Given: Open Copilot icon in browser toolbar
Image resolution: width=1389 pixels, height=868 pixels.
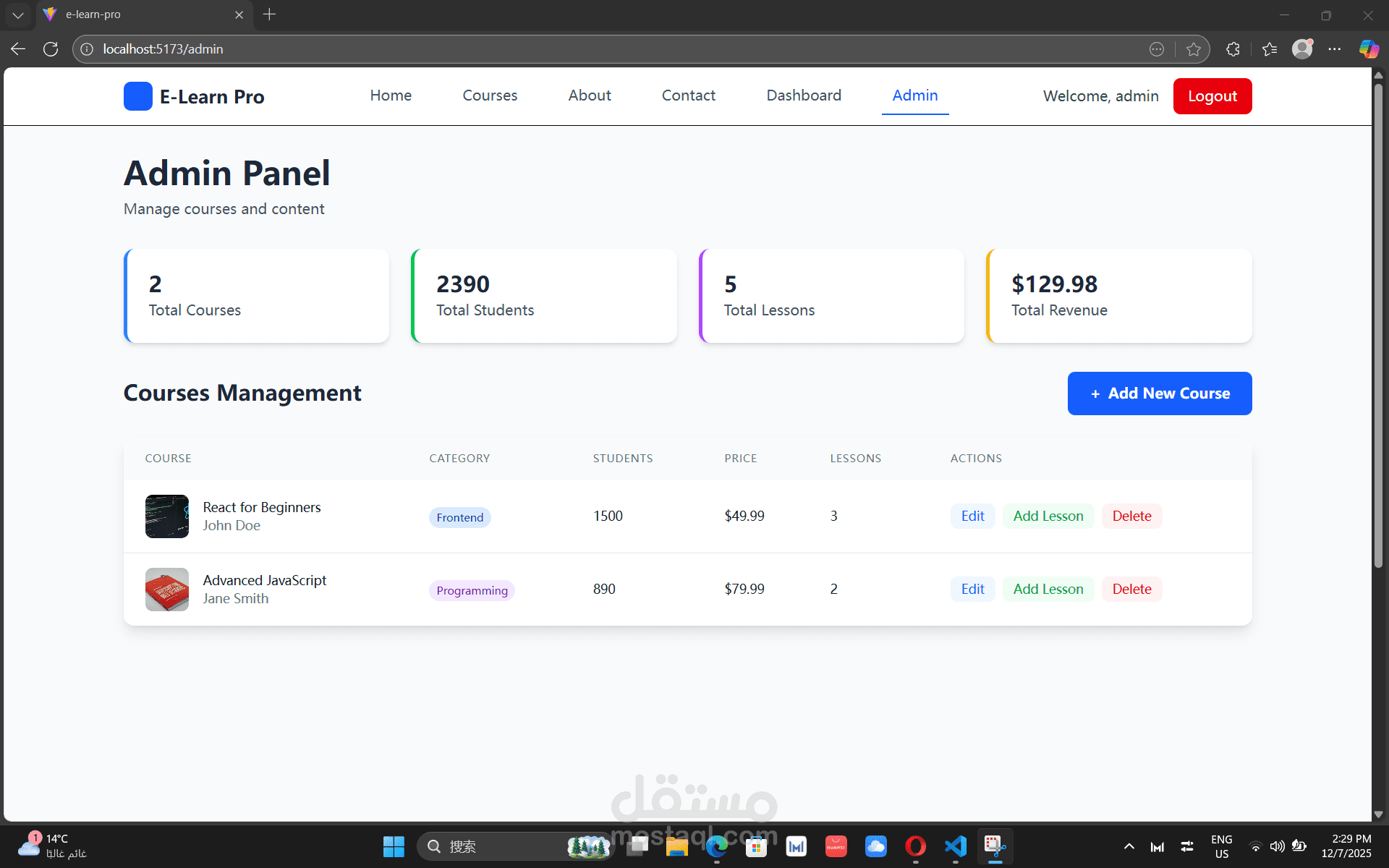Looking at the screenshot, I should pos(1368,49).
